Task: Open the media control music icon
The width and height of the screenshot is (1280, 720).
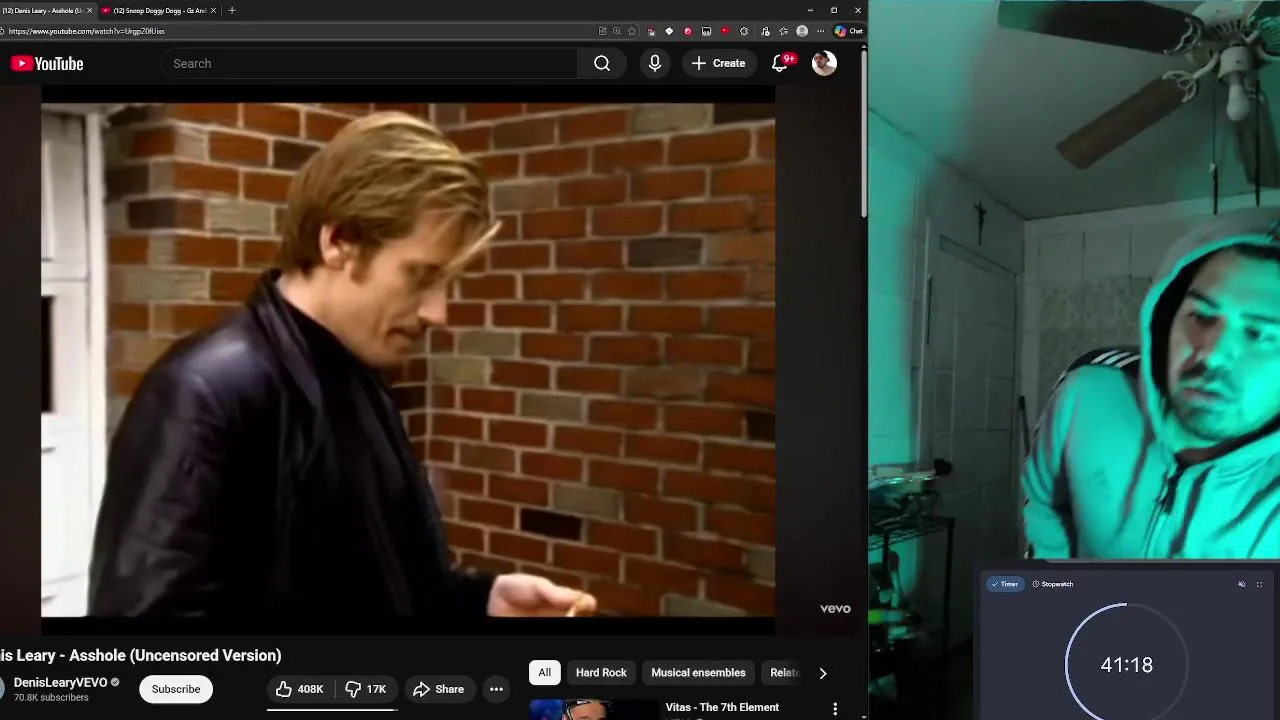Action: [765, 31]
